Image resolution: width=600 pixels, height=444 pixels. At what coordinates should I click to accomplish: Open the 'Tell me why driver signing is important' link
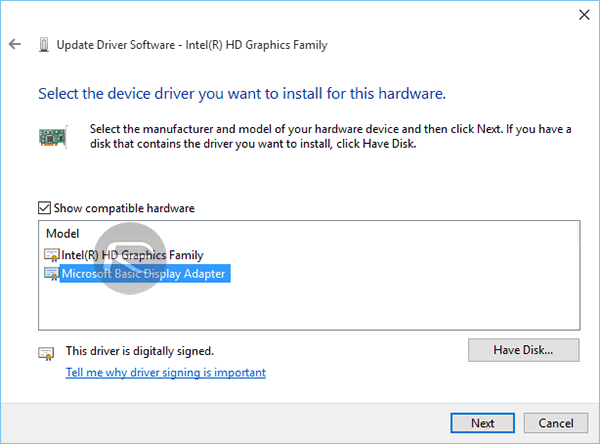click(165, 372)
